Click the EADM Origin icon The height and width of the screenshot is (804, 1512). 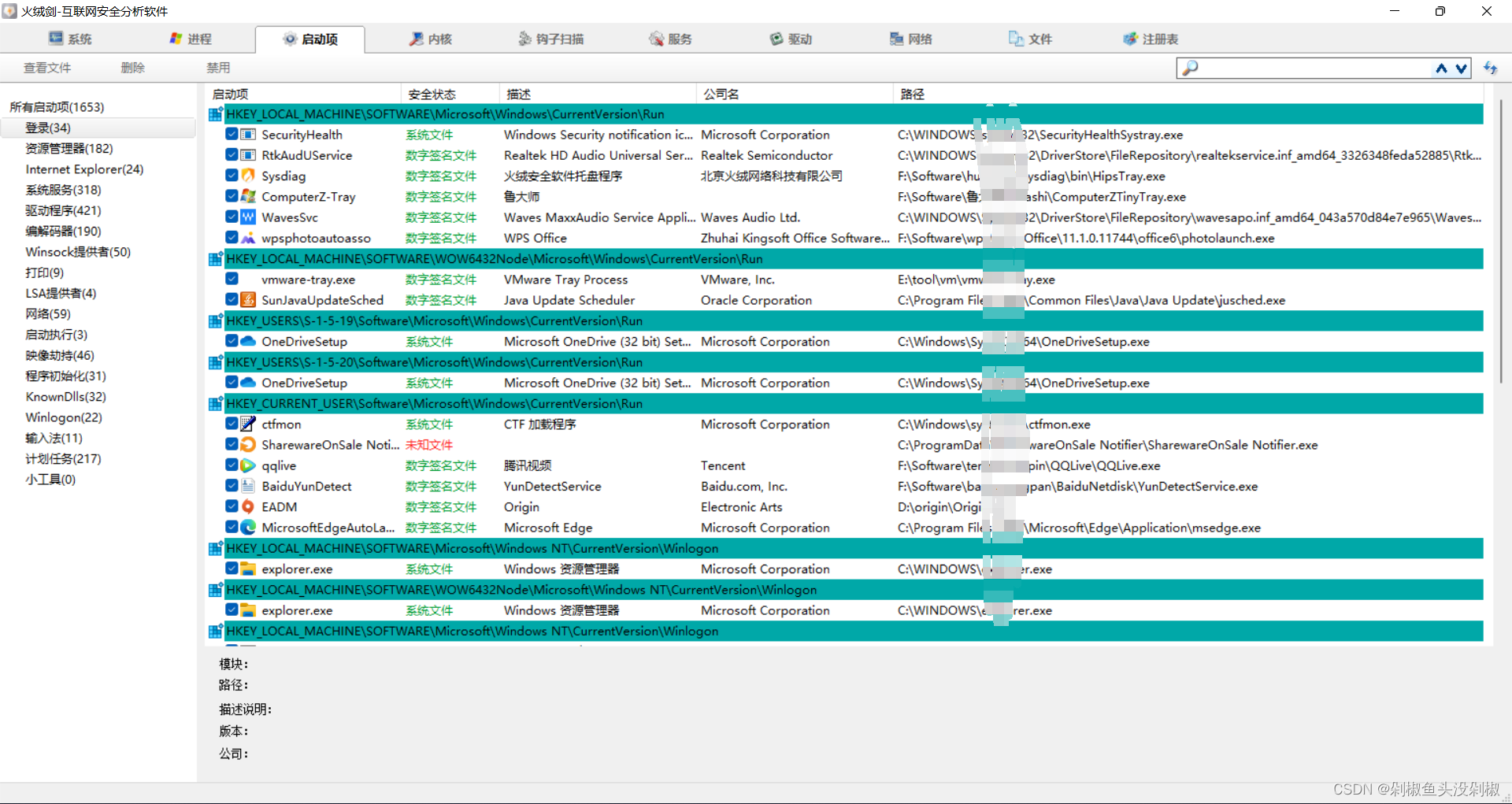coord(248,506)
